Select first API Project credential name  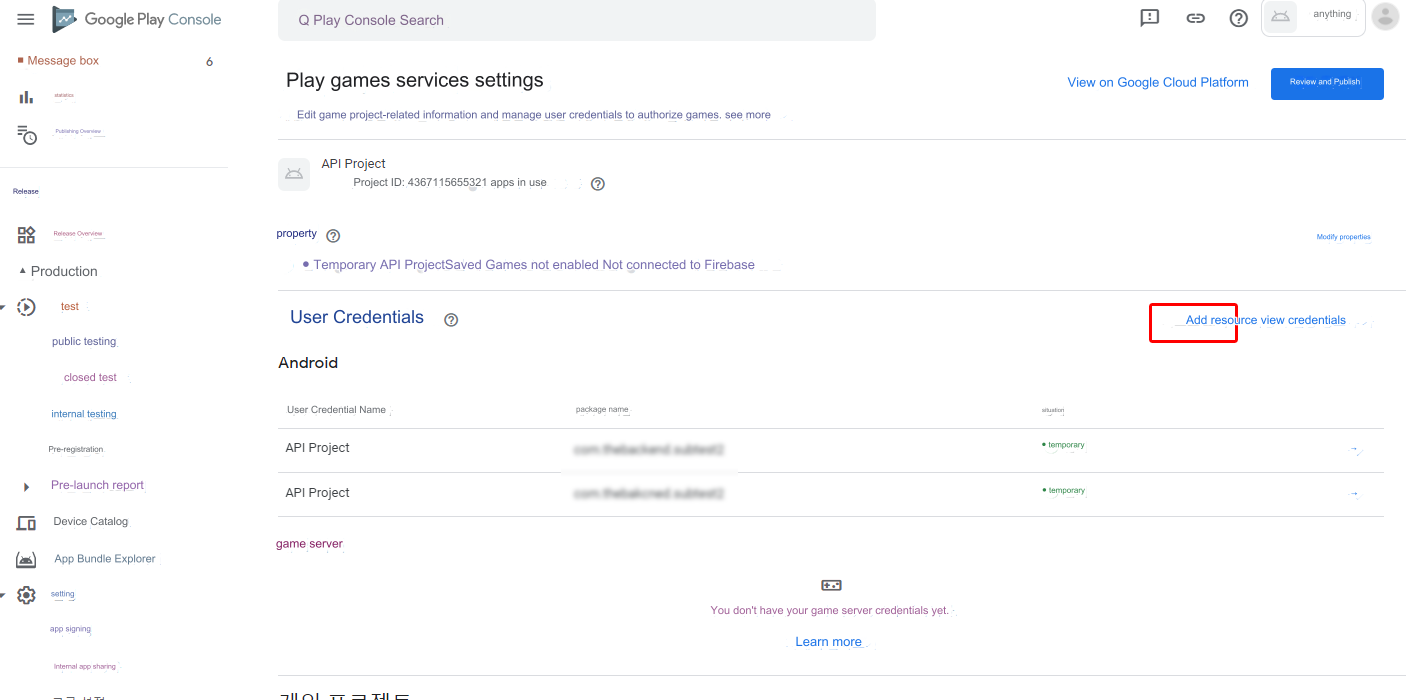317,448
